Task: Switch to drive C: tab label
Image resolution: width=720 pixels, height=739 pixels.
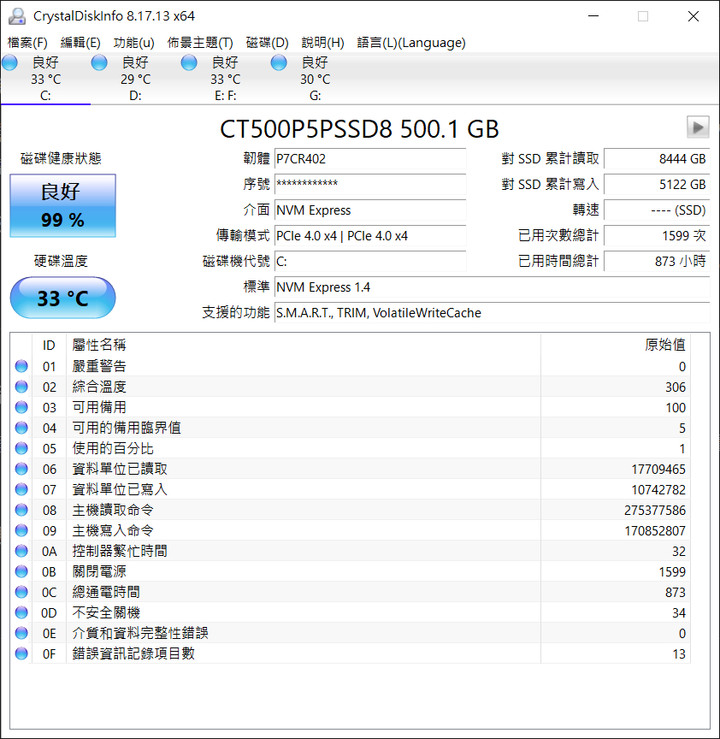Action: coord(45,96)
